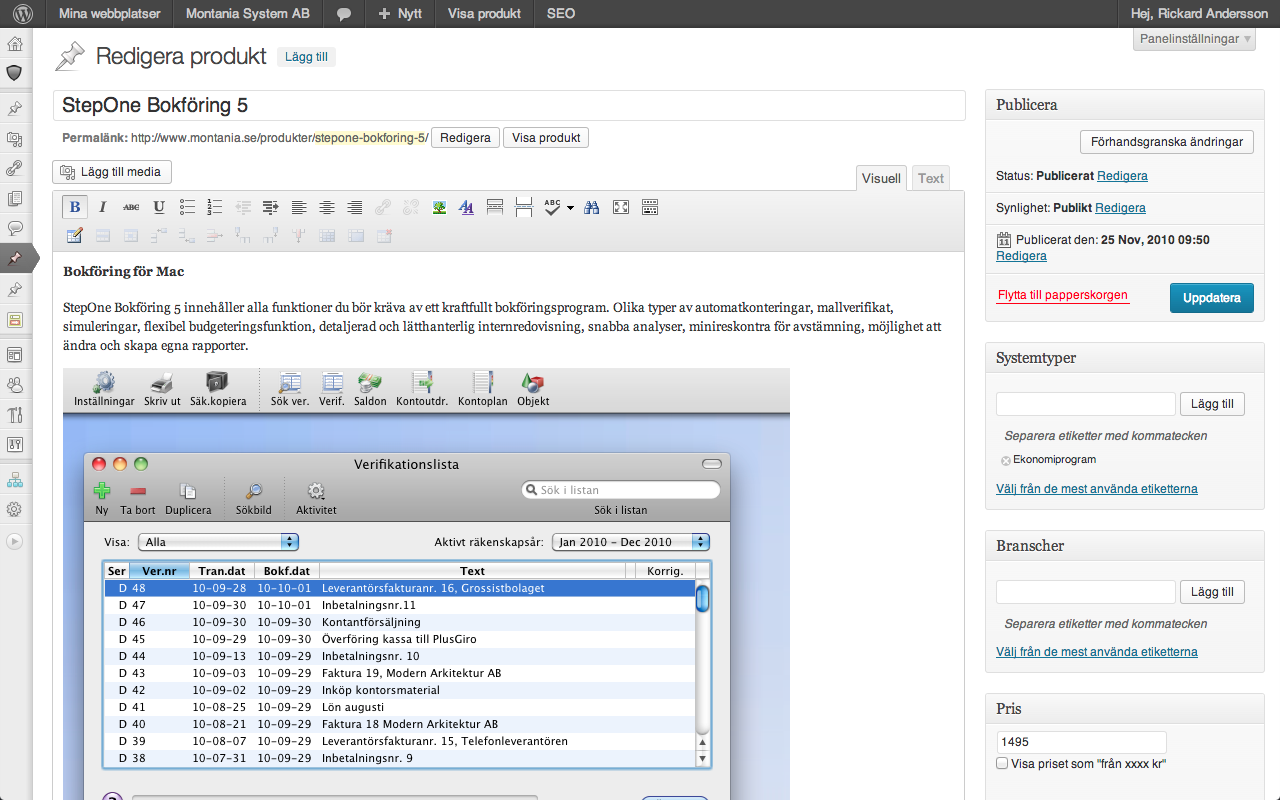Toggle the kitchen sink toolbar row
The height and width of the screenshot is (800, 1280).
click(650, 207)
